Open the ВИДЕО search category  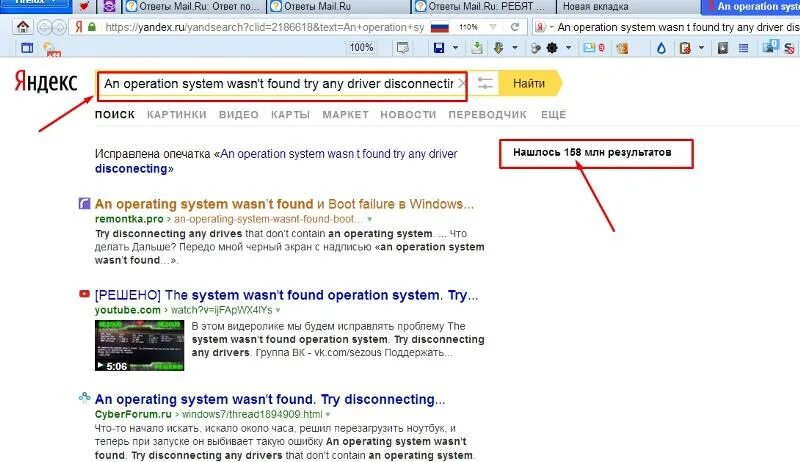pos(238,115)
